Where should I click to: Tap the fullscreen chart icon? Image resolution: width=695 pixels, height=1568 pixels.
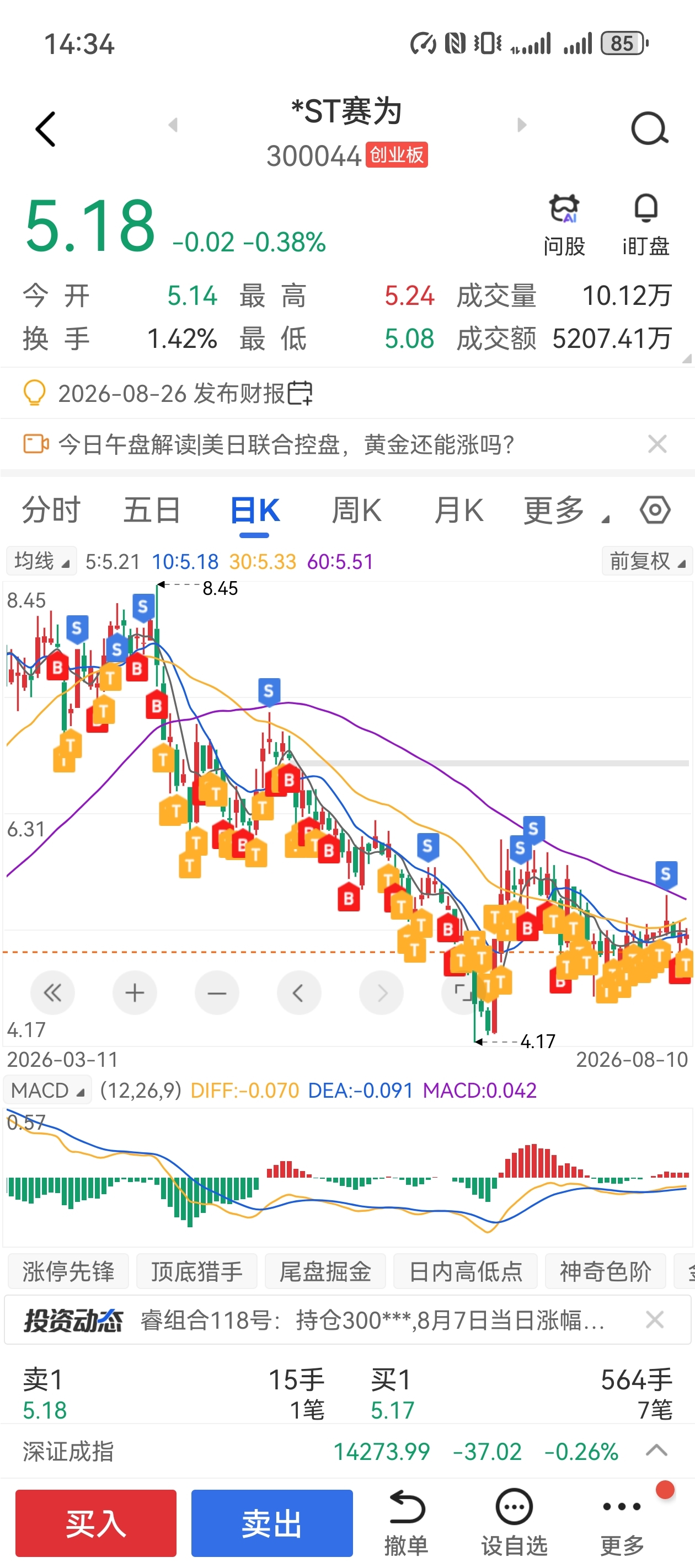462,993
